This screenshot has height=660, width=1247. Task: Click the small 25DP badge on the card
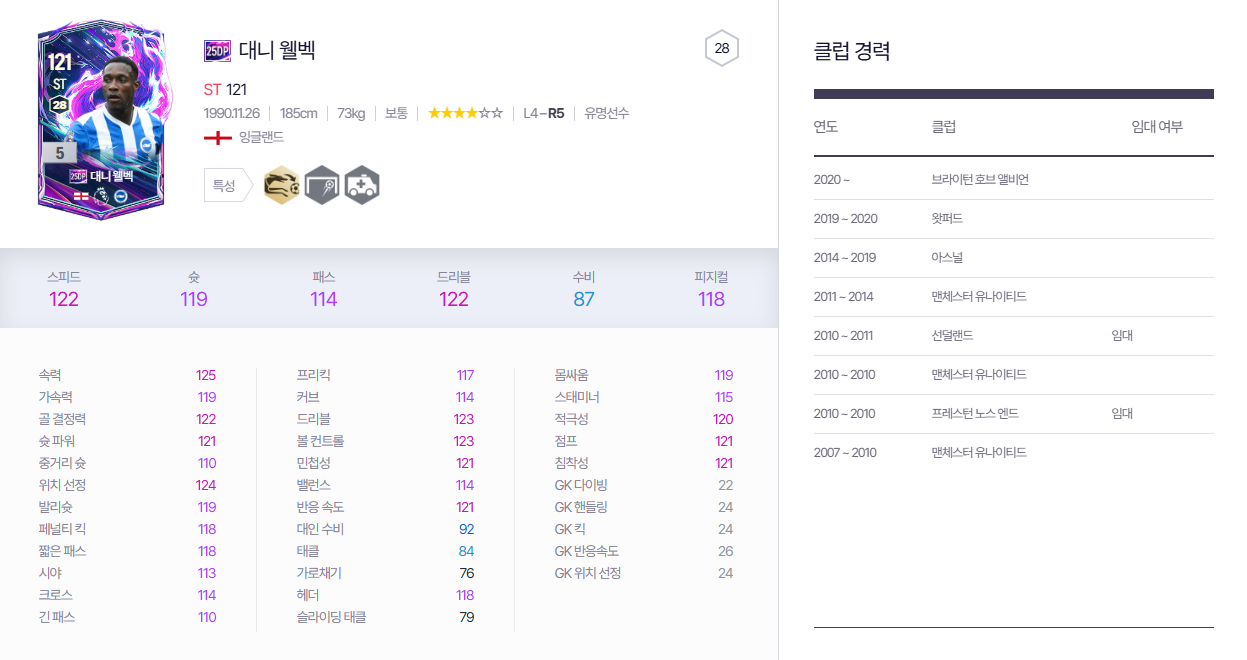click(x=78, y=175)
